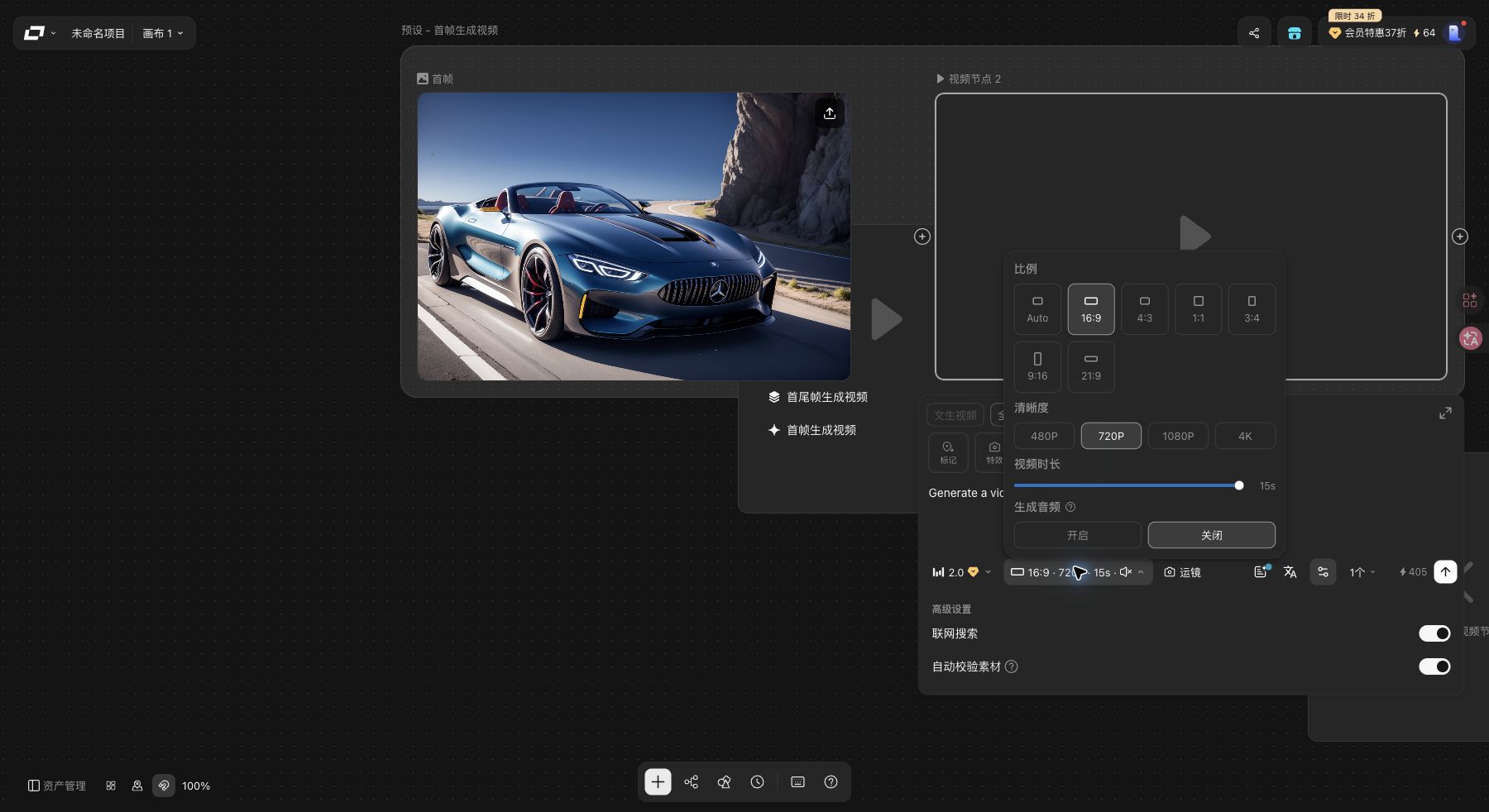
Task: Toggle the highlighted snap icon beside 100%
Action: (164, 786)
